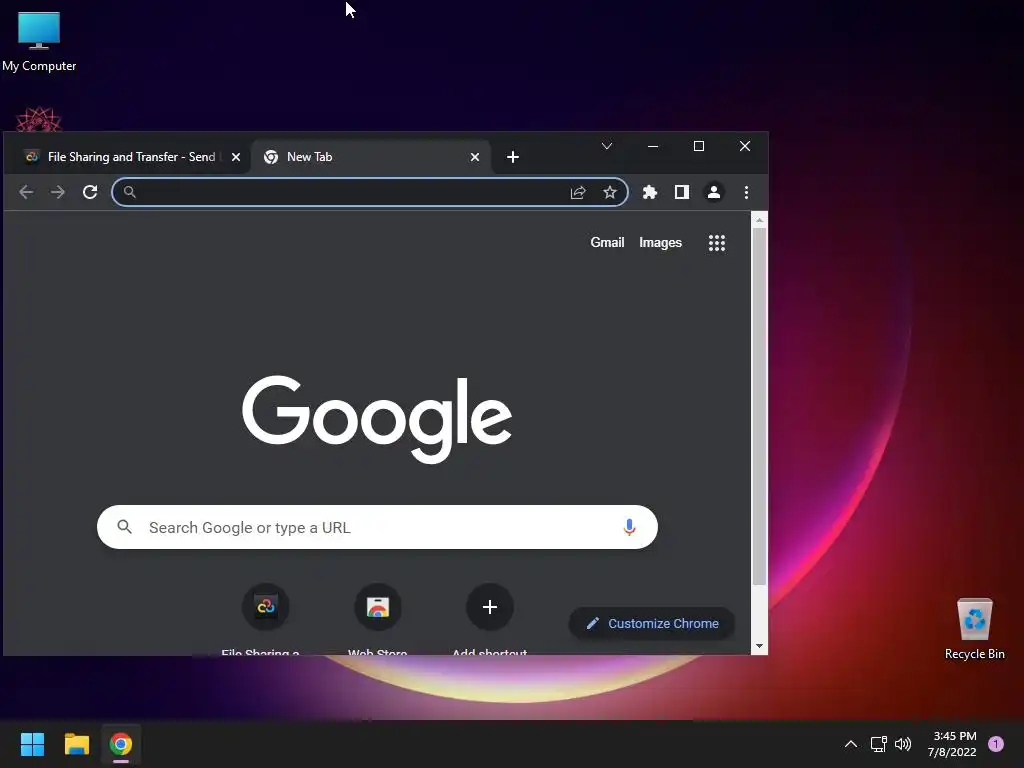Maximize the Chrome window
The width and height of the screenshot is (1024, 768).
[x=699, y=146]
